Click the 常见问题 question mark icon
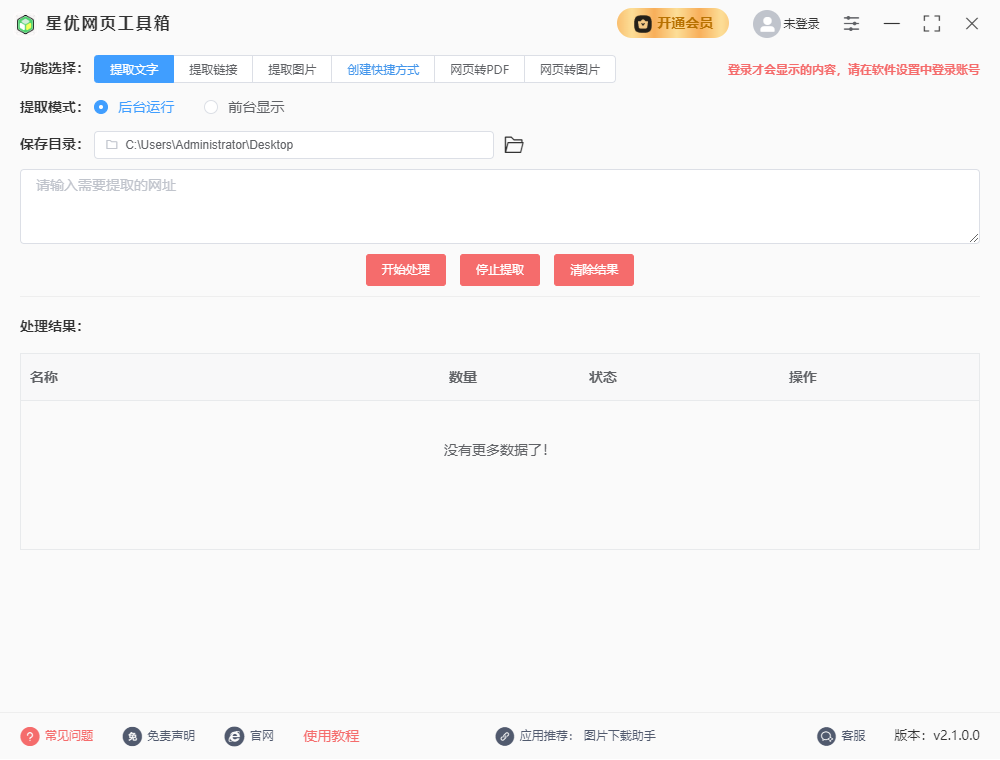 (x=31, y=735)
